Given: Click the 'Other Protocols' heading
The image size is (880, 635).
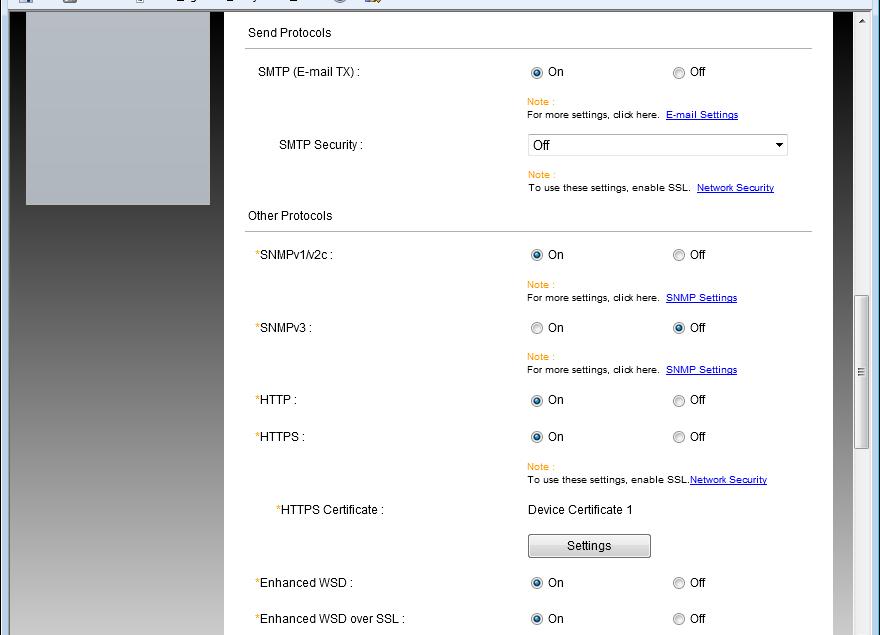Looking at the screenshot, I should (x=290, y=216).
